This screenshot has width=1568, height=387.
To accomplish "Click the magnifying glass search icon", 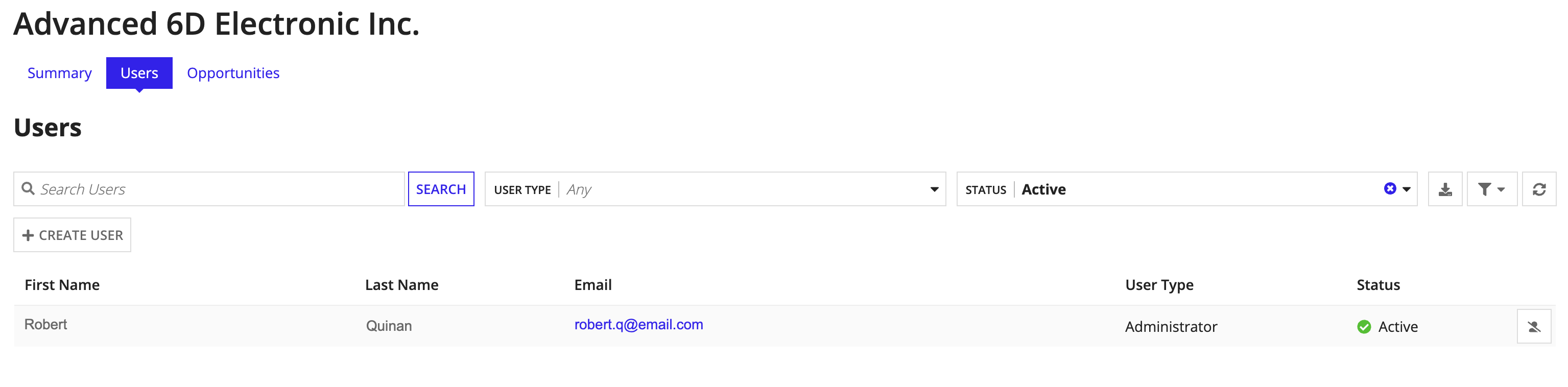I will (x=28, y=188).
